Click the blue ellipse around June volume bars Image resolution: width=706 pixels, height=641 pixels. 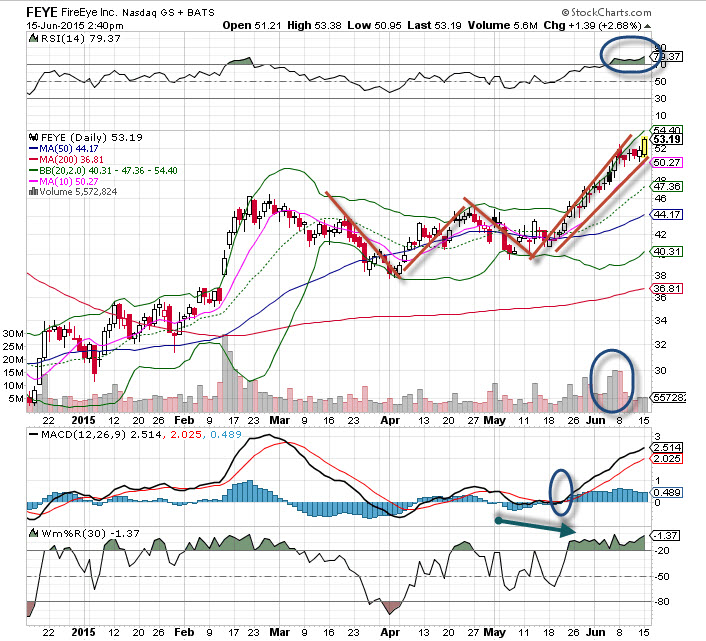pos(611,380)
